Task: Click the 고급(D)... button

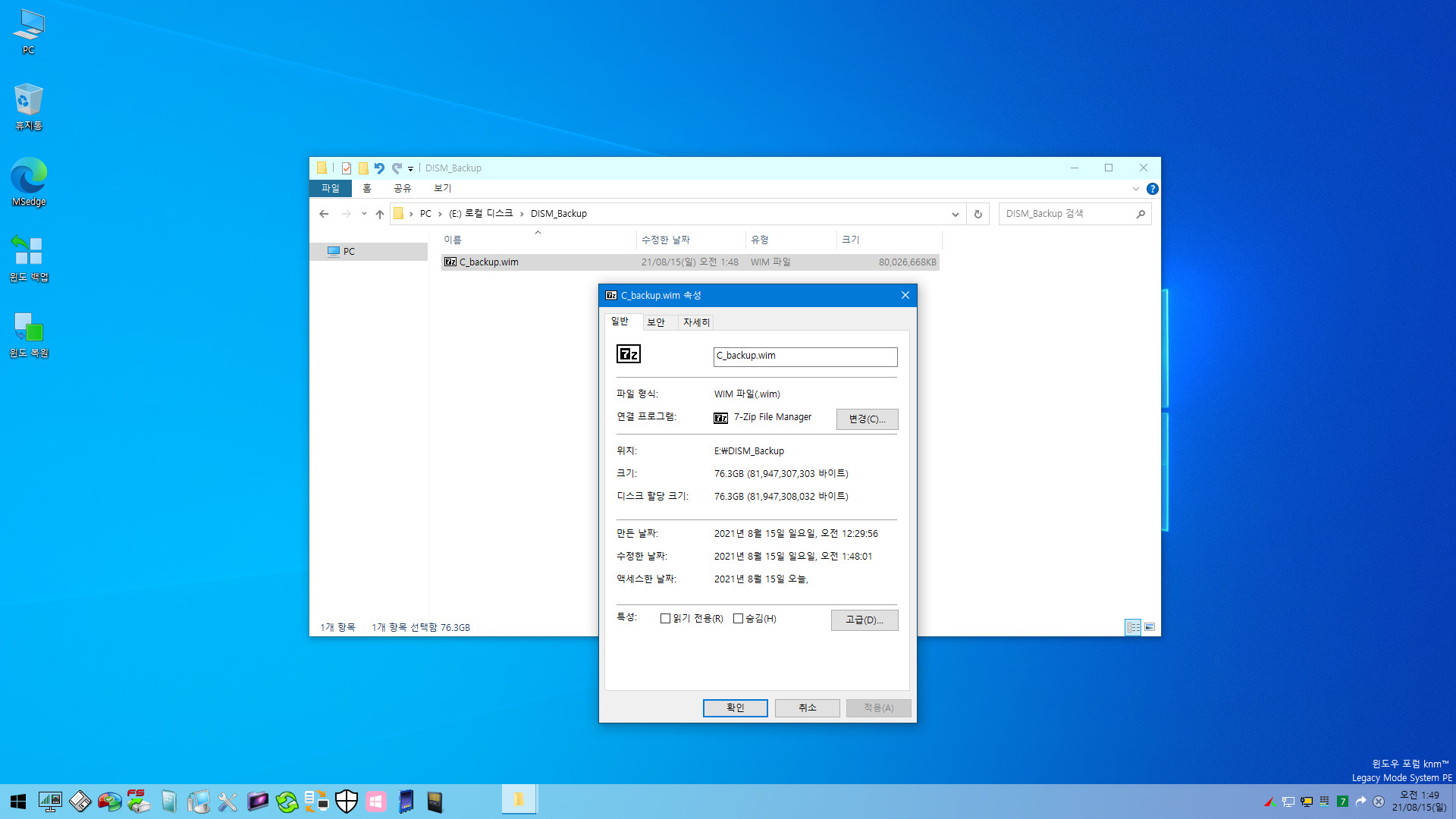Action: click(864, 620)
